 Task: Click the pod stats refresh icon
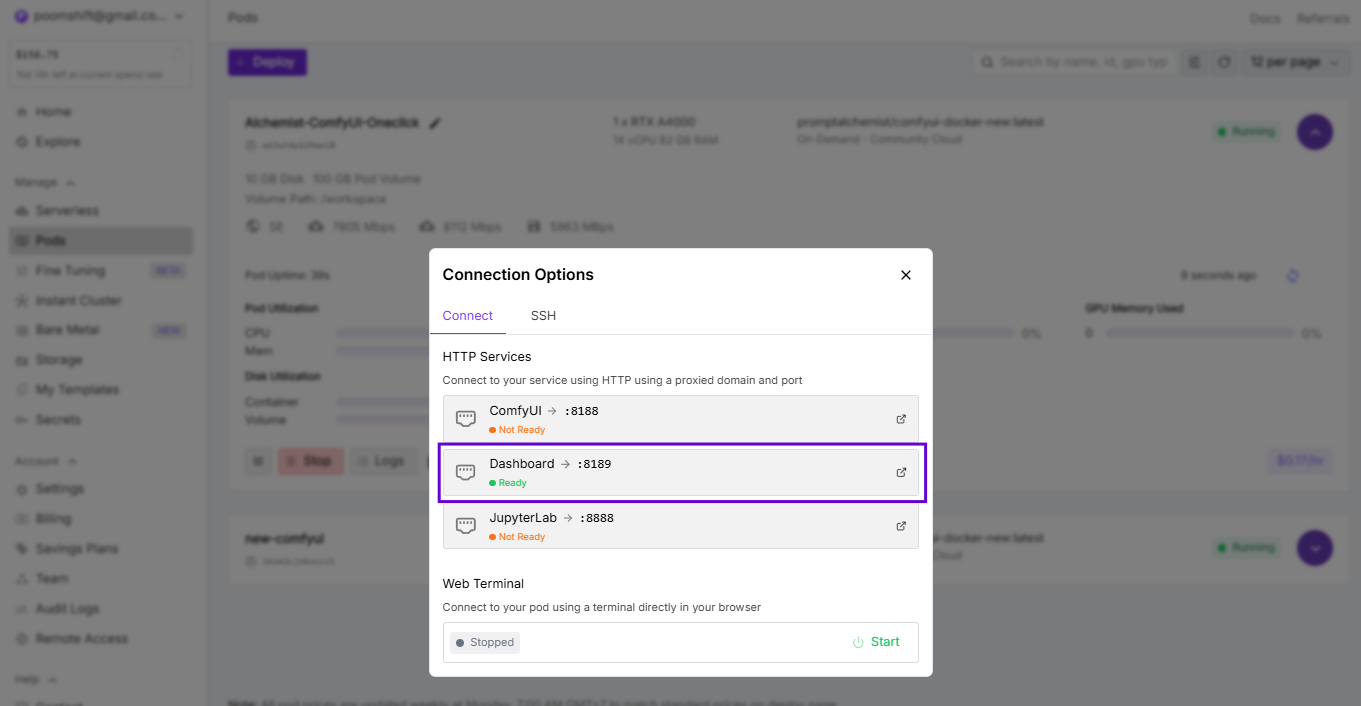tap(1292, 276)
